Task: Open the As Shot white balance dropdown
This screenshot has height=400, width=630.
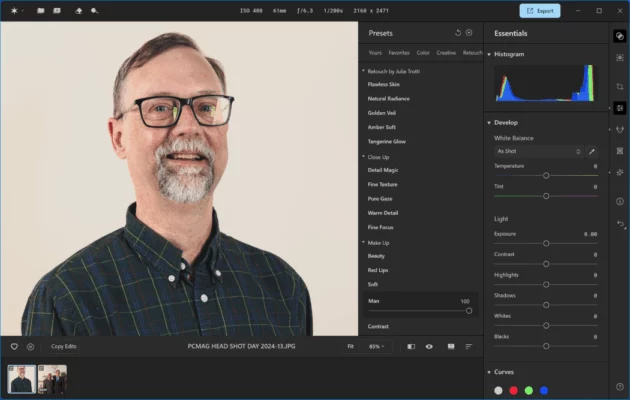Action: tap(538, 151)
